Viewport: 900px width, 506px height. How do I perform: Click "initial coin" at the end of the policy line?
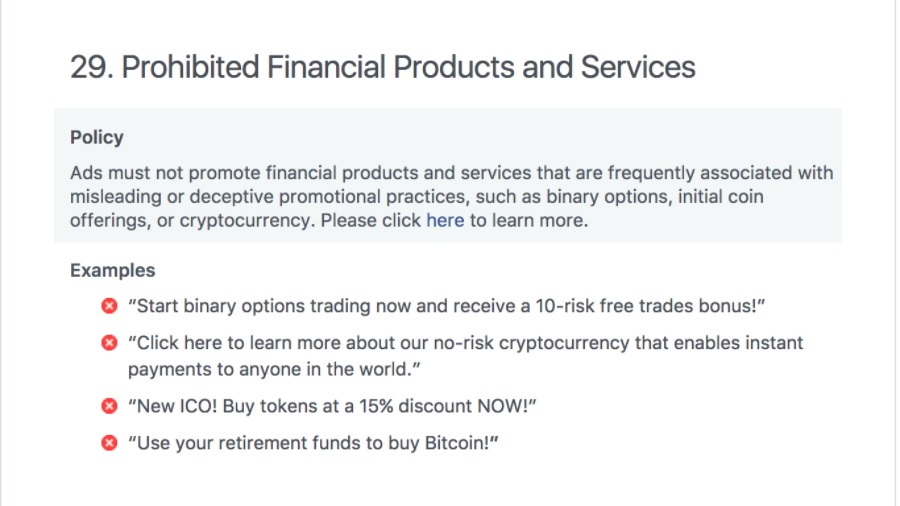721,196
